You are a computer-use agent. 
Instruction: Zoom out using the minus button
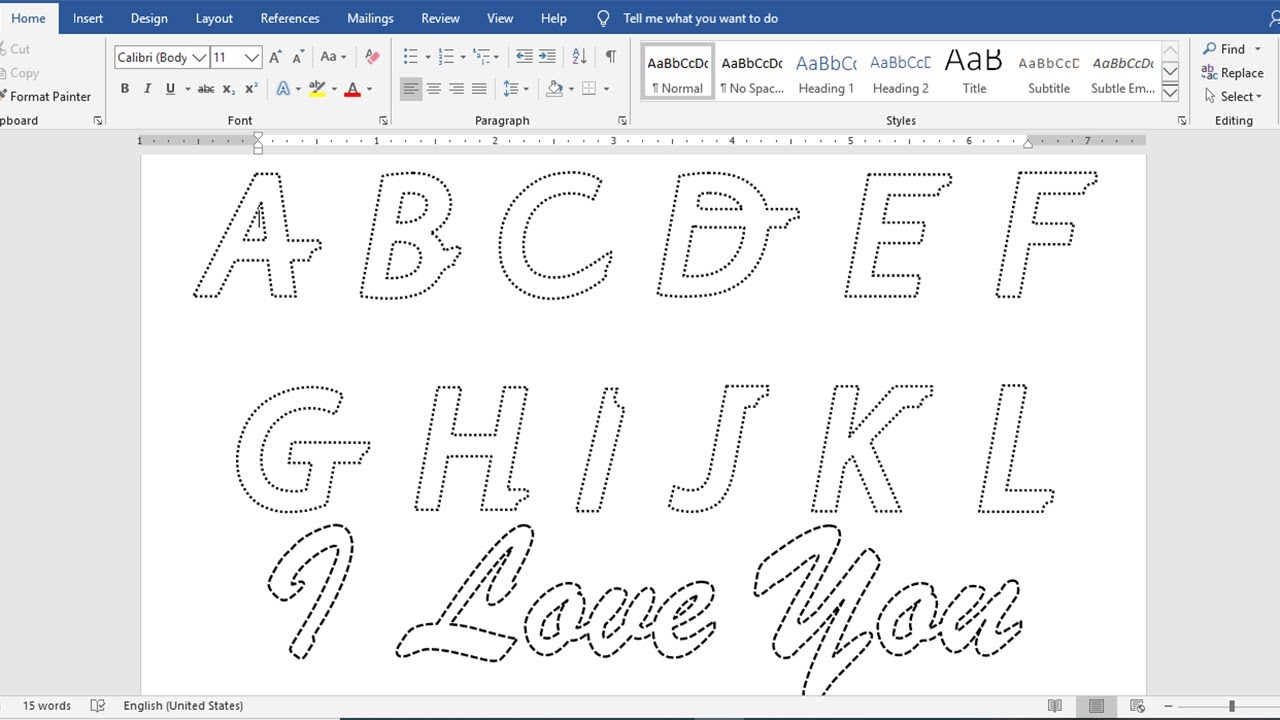click(x=1169, y=706)
